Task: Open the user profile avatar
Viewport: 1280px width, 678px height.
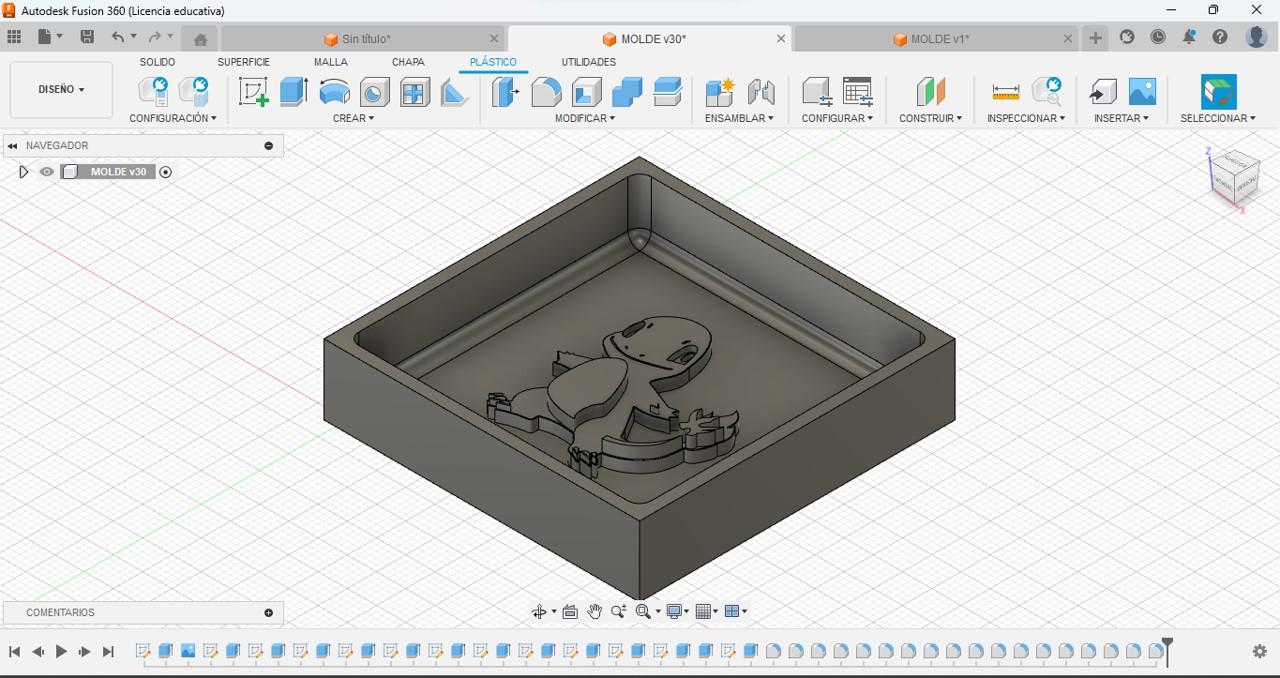Action: [x=1256, y=37]
